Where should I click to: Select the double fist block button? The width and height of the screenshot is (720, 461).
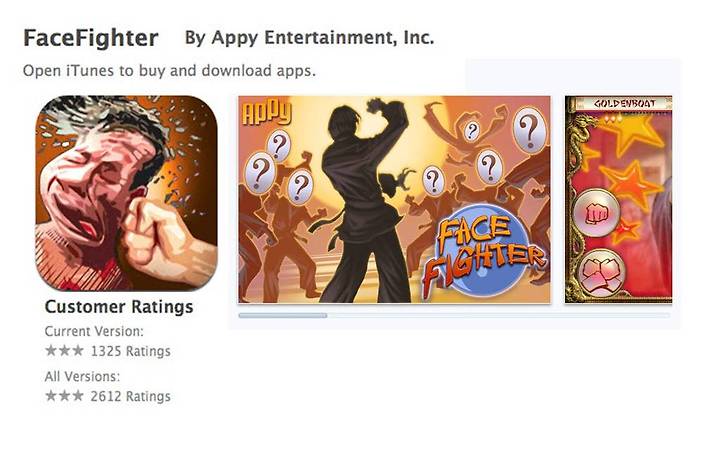(x=602, y=273)
